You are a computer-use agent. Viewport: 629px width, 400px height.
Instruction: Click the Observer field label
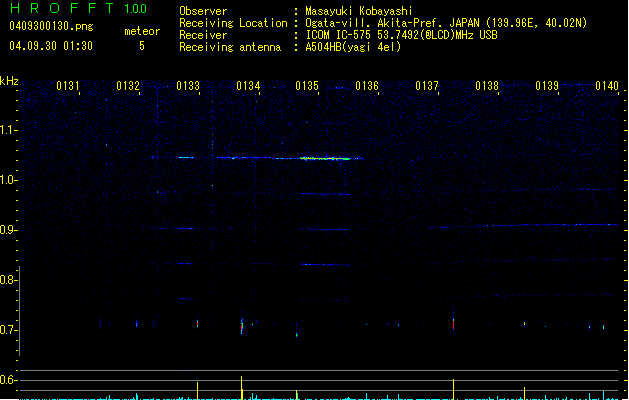(x=203, y=11)
